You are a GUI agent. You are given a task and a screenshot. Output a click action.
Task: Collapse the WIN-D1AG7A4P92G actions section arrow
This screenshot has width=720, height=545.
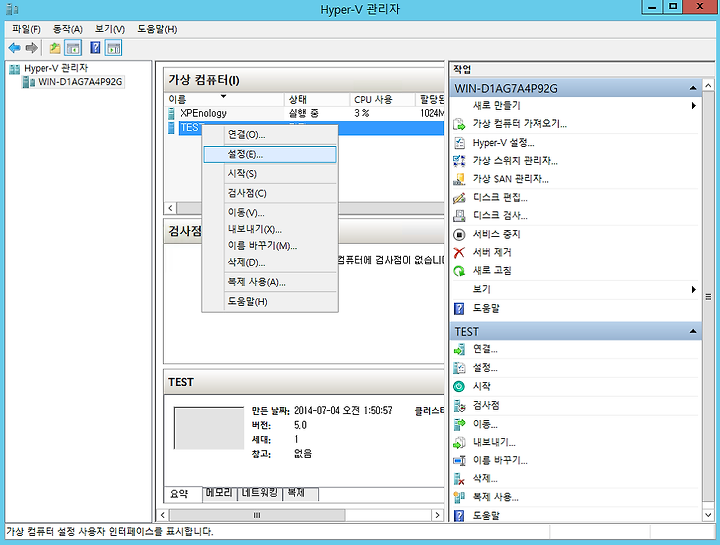693,88
